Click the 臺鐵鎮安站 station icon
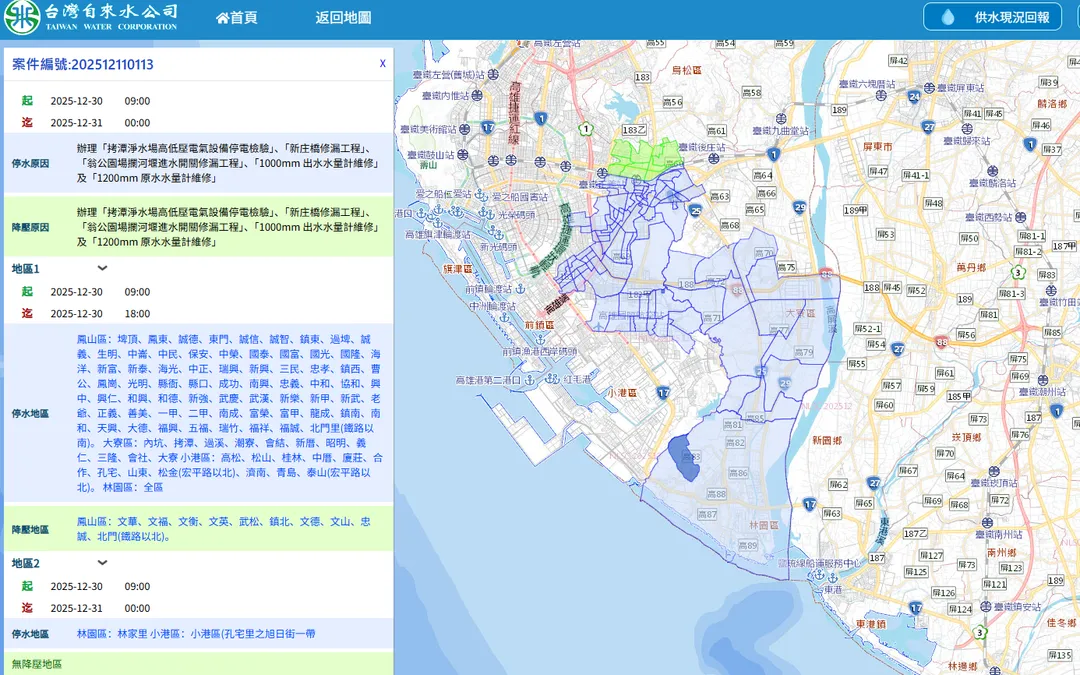The image size is (1080, 675). pos(986,607)
